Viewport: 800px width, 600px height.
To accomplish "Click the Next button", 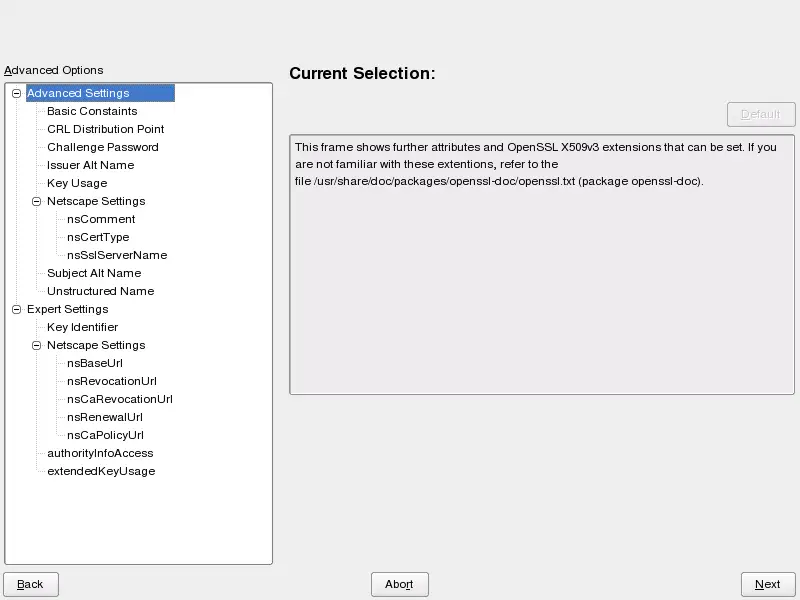I will [768, 584].
